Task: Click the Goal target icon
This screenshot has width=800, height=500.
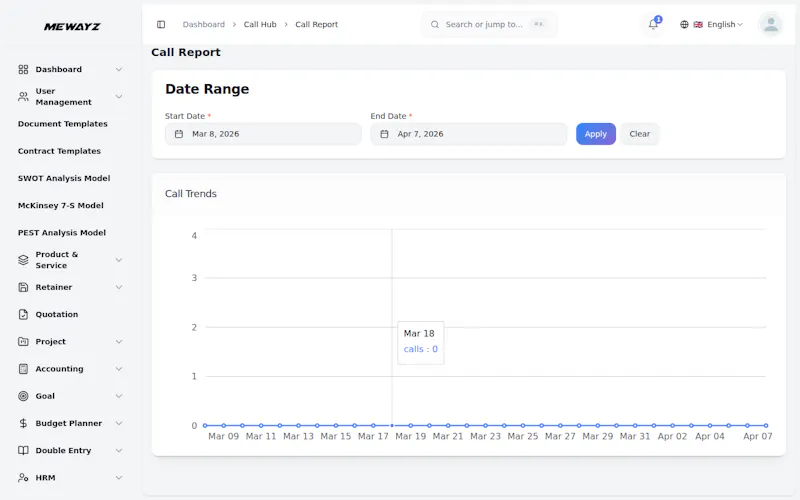Action: pos(23,396)
